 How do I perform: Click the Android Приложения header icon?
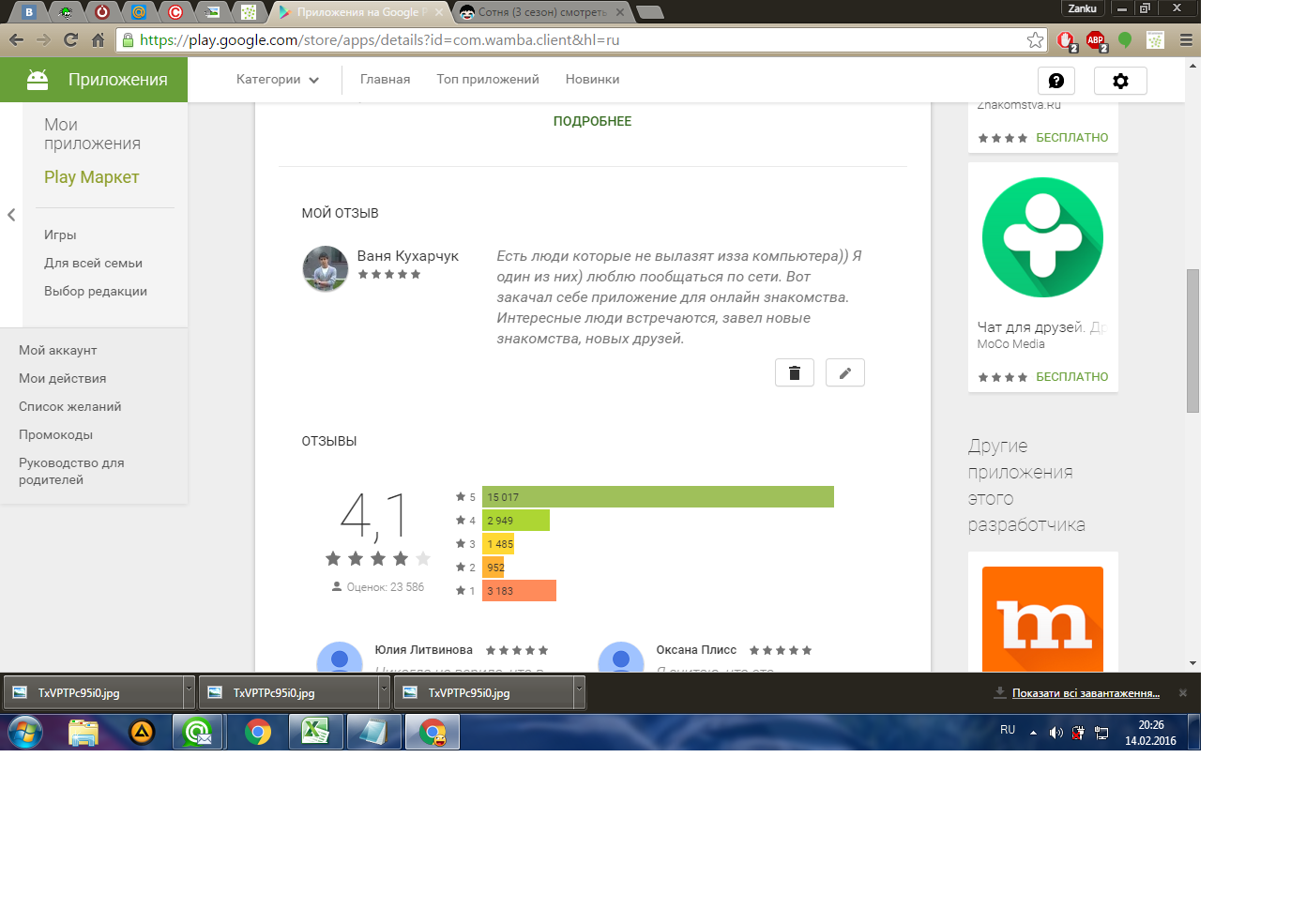pos(38,80)
